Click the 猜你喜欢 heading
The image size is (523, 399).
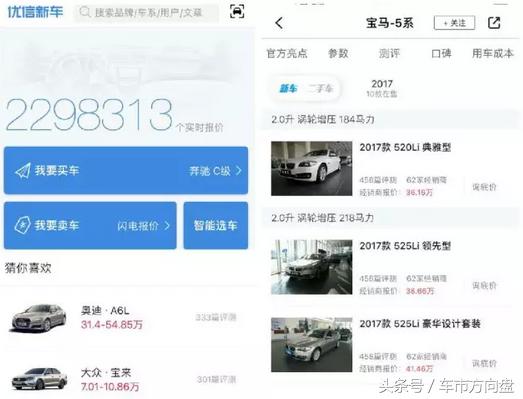pos(28,268)
